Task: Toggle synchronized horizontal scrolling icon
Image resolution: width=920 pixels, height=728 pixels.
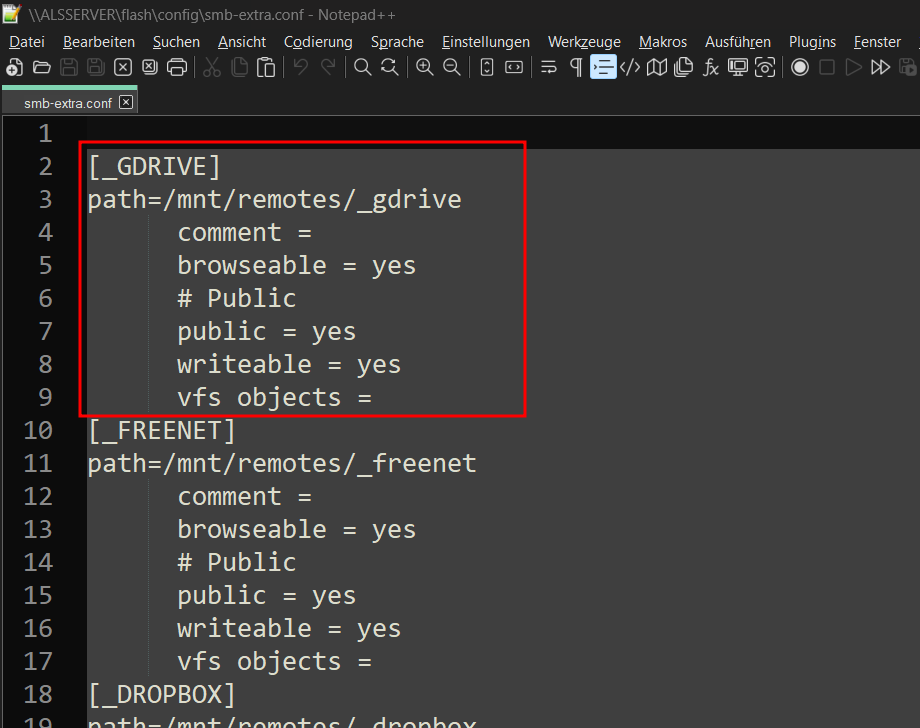Action: tap(513, 67)
